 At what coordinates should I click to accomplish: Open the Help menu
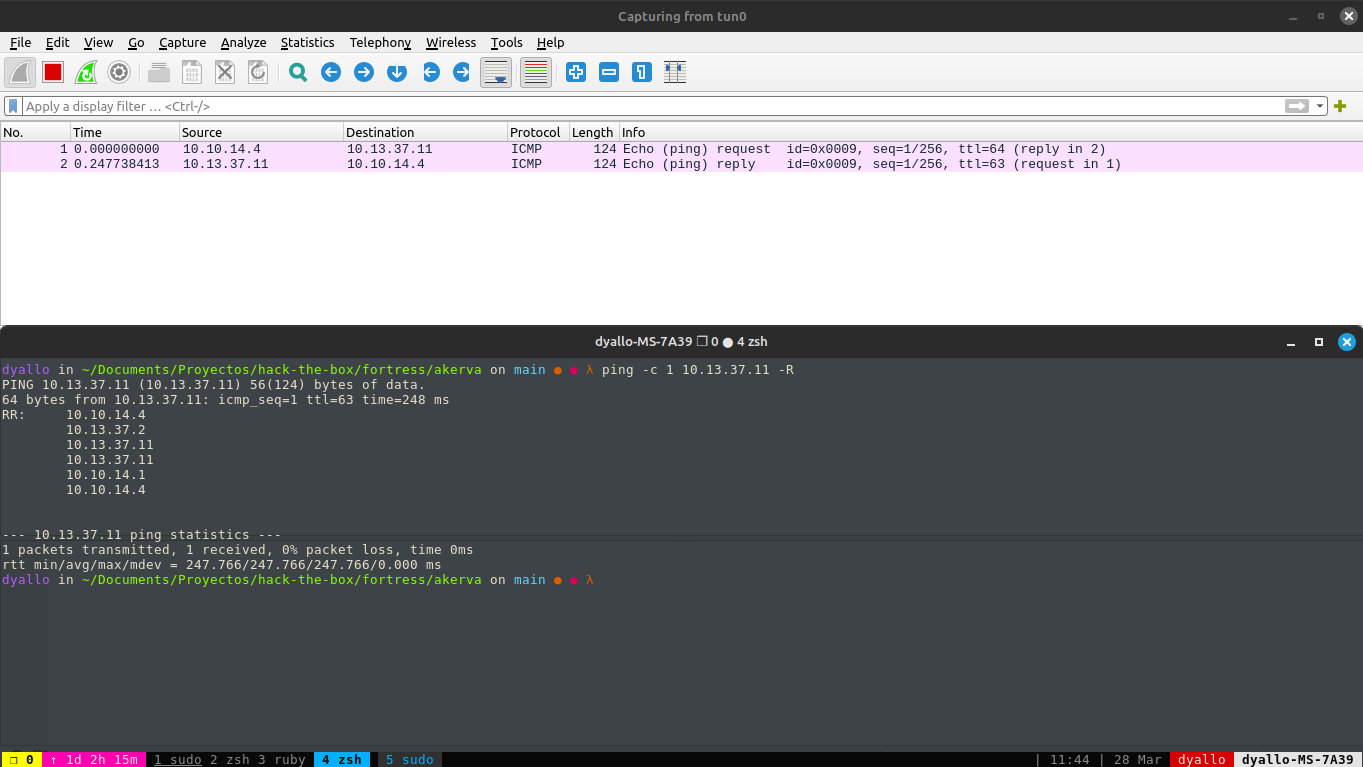(551, 42)
